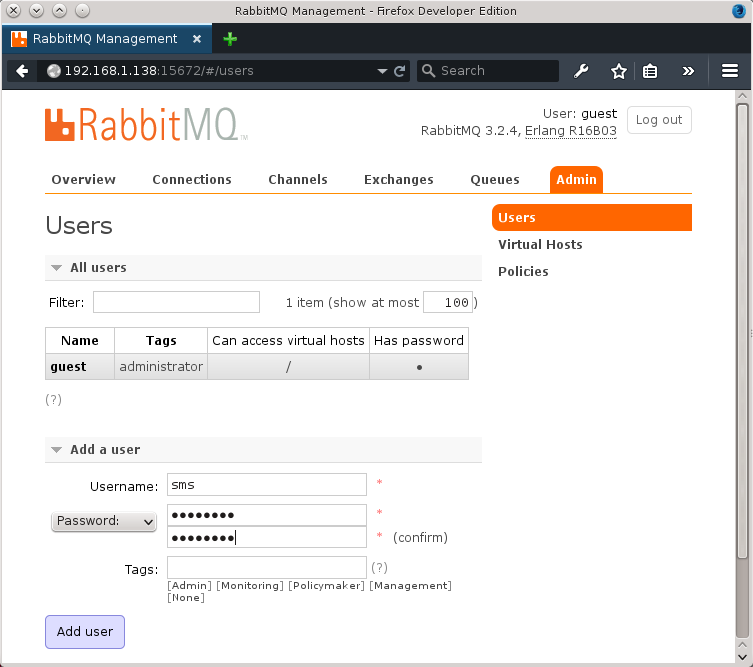Sort users by Name column

[80, 340]
